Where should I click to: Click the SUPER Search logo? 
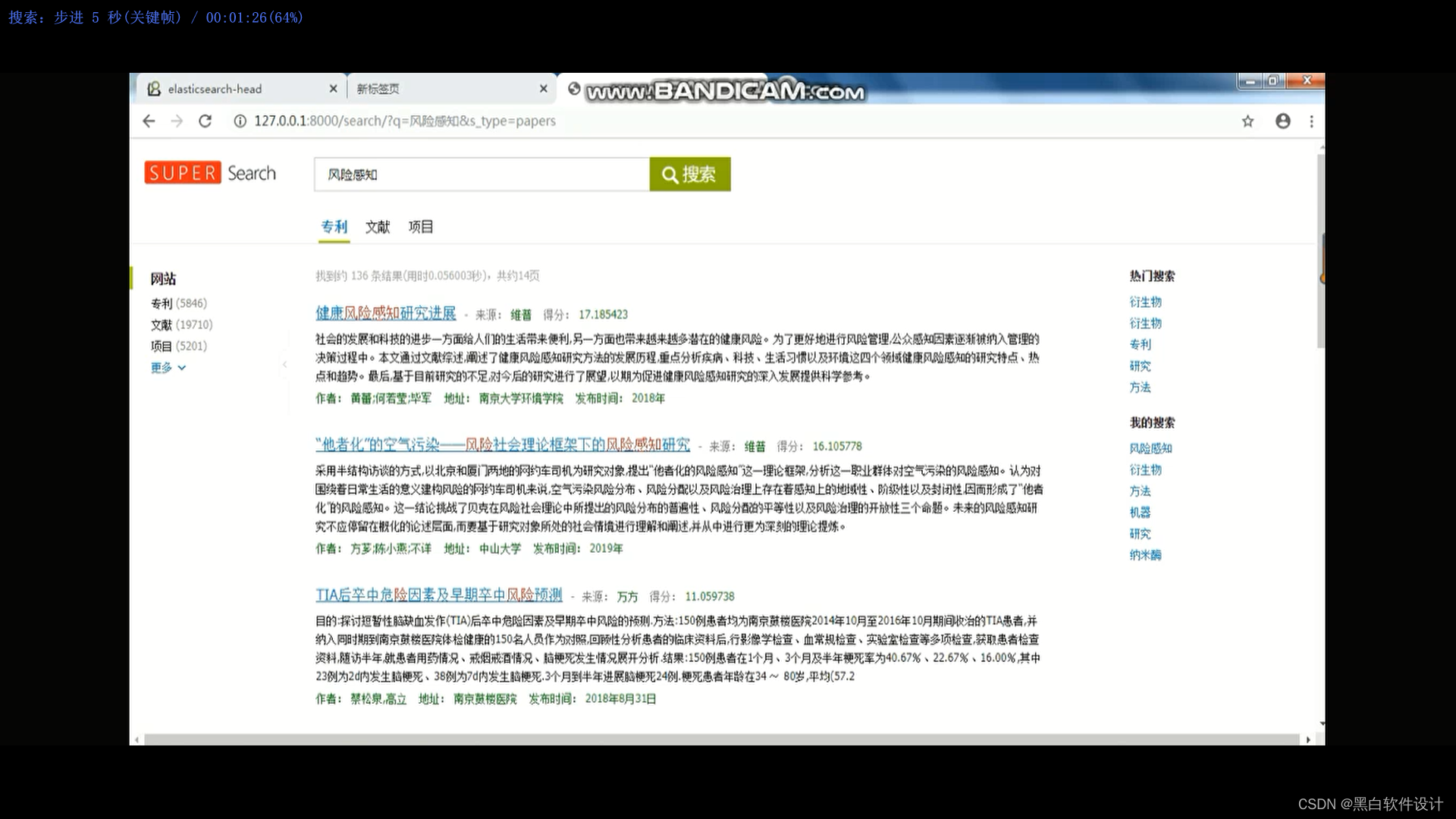[210, 173]
